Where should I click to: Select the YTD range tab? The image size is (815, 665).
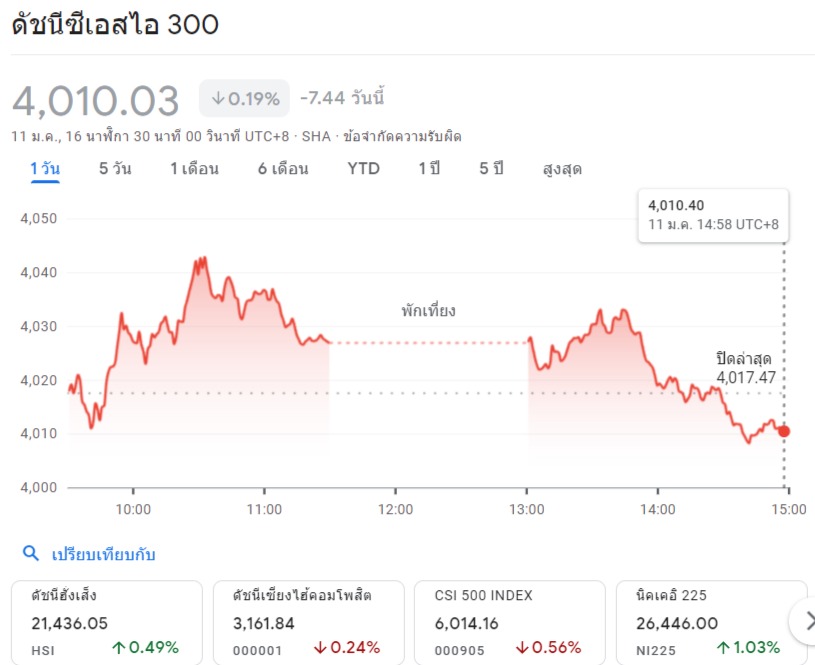(x=363, y=169)
